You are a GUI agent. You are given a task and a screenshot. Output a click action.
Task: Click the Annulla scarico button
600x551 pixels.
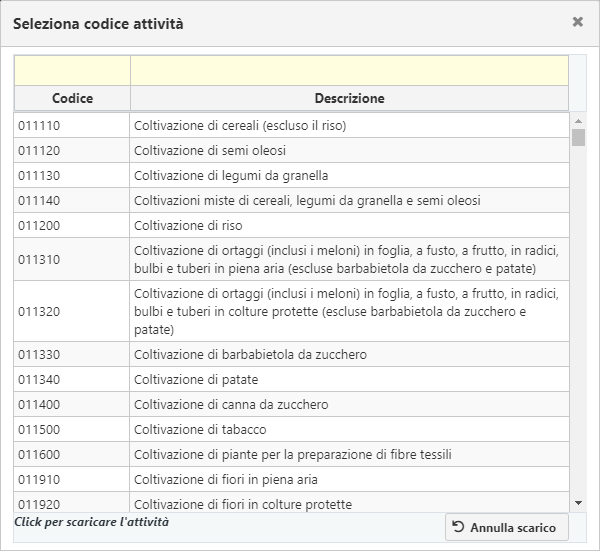507,527
